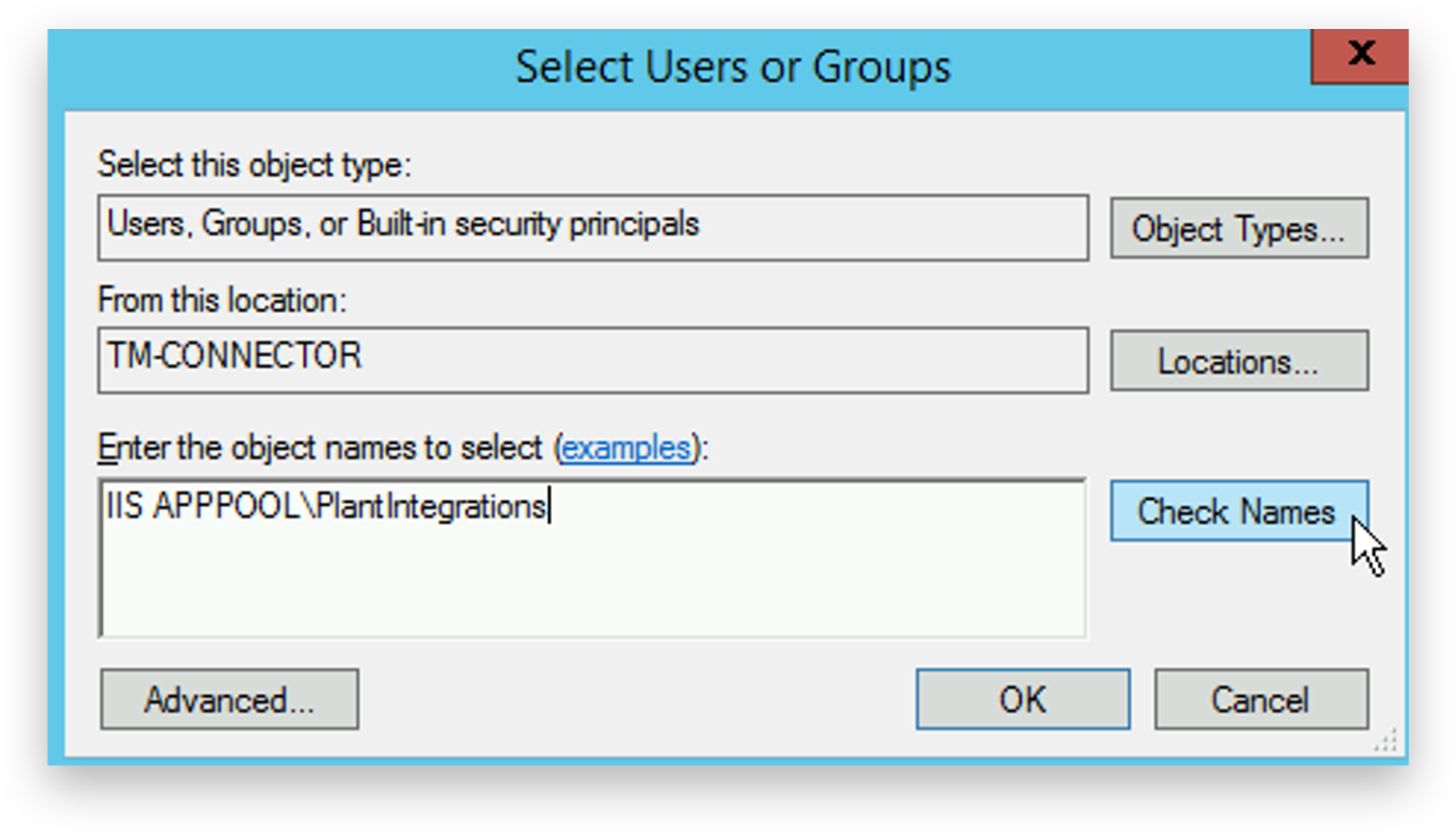
Task: Click the Select this object type label
Action: tap(256, 165)
